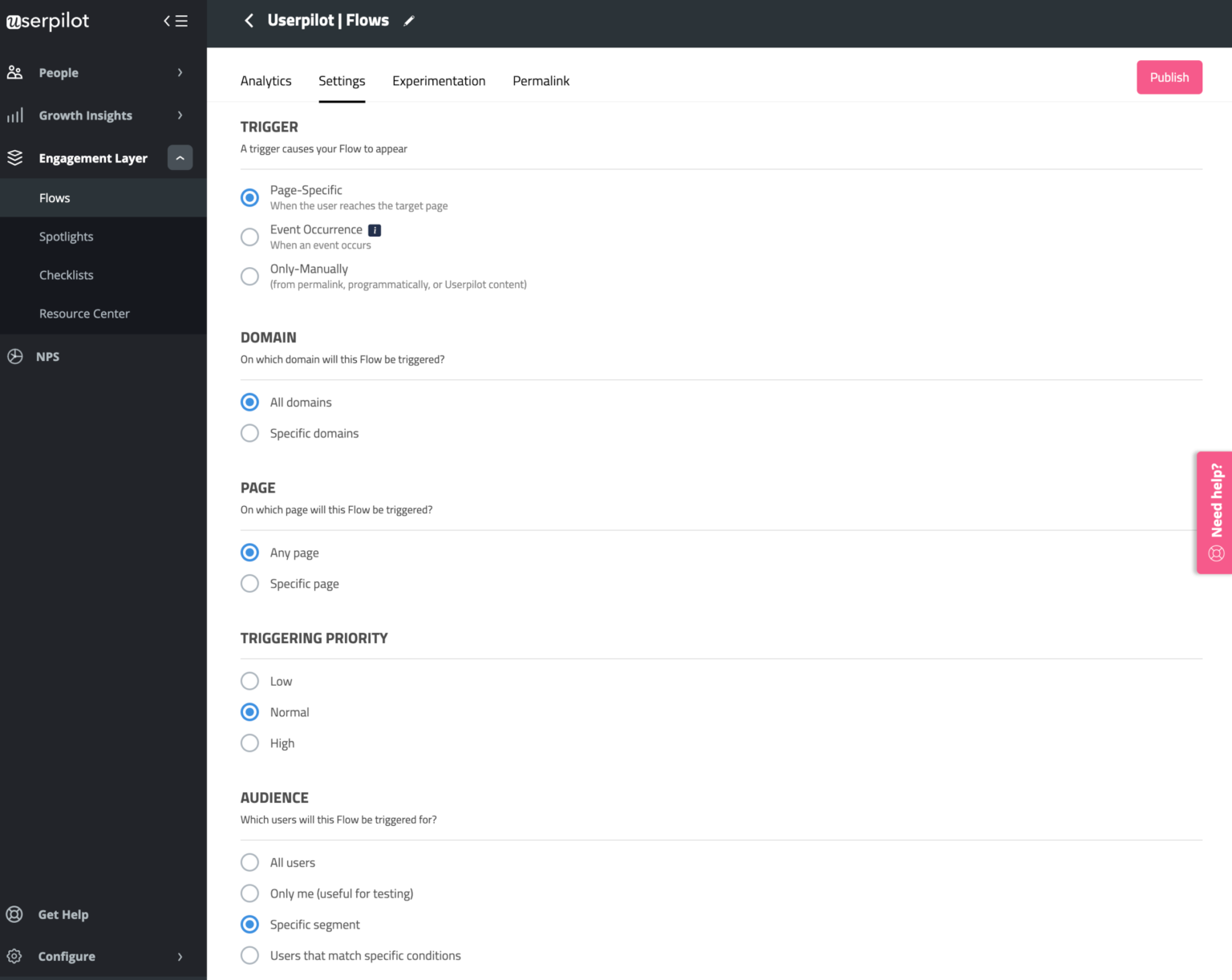The image size is (1232, 980).
Task: Click the Userpilot logo
Action: pos(47,22)
